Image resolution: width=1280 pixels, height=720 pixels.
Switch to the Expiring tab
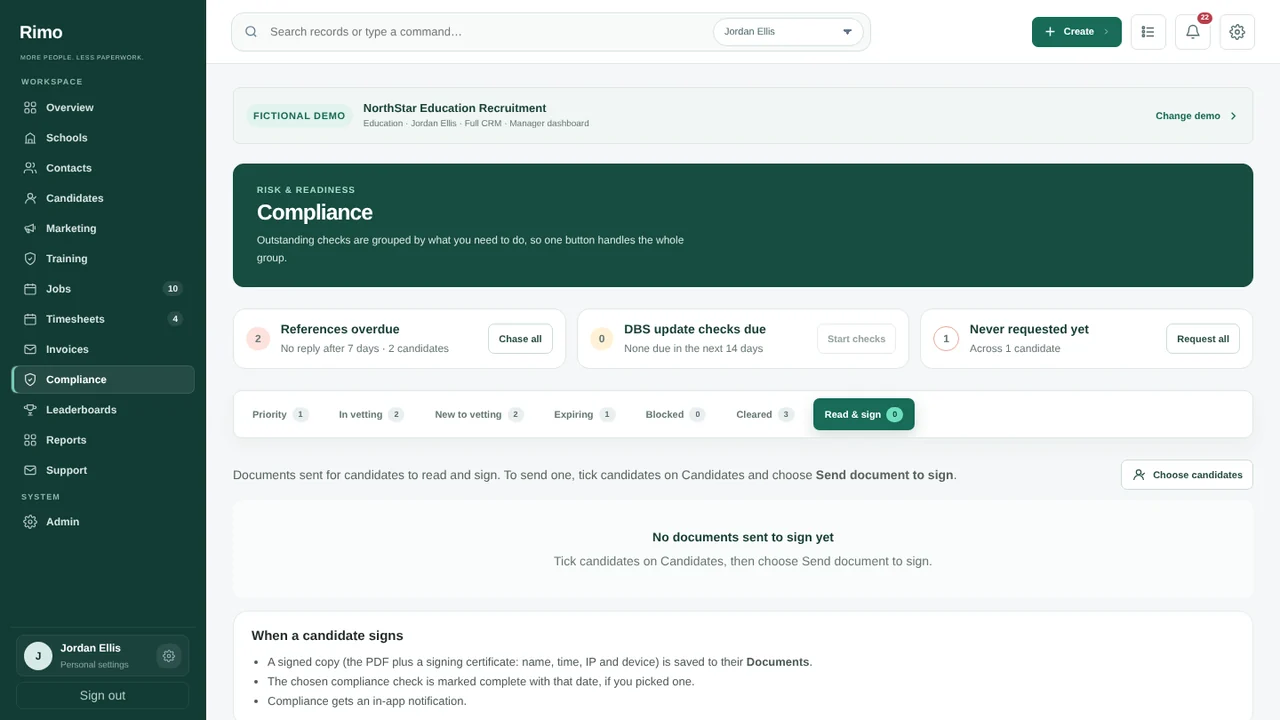coord(584,414)
